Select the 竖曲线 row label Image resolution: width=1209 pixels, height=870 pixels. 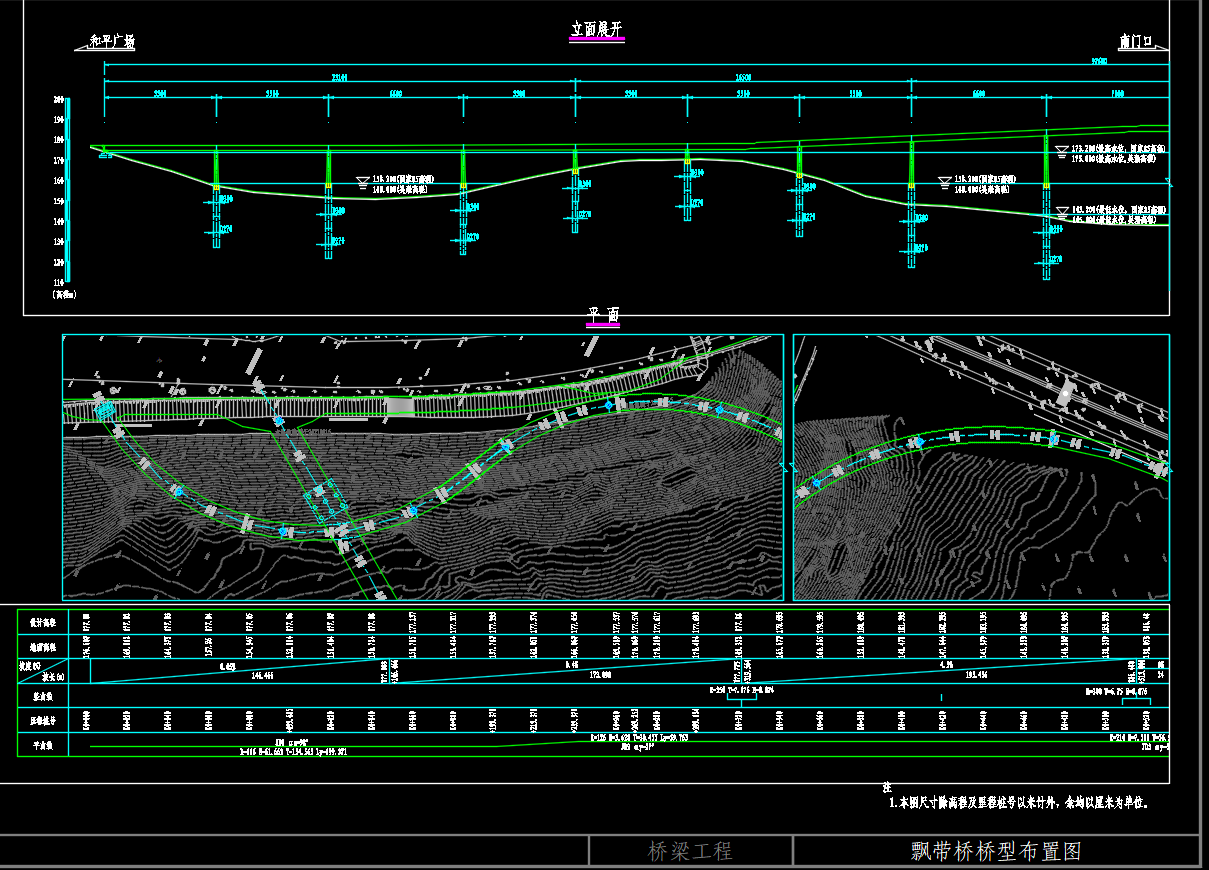coord(43,692)
